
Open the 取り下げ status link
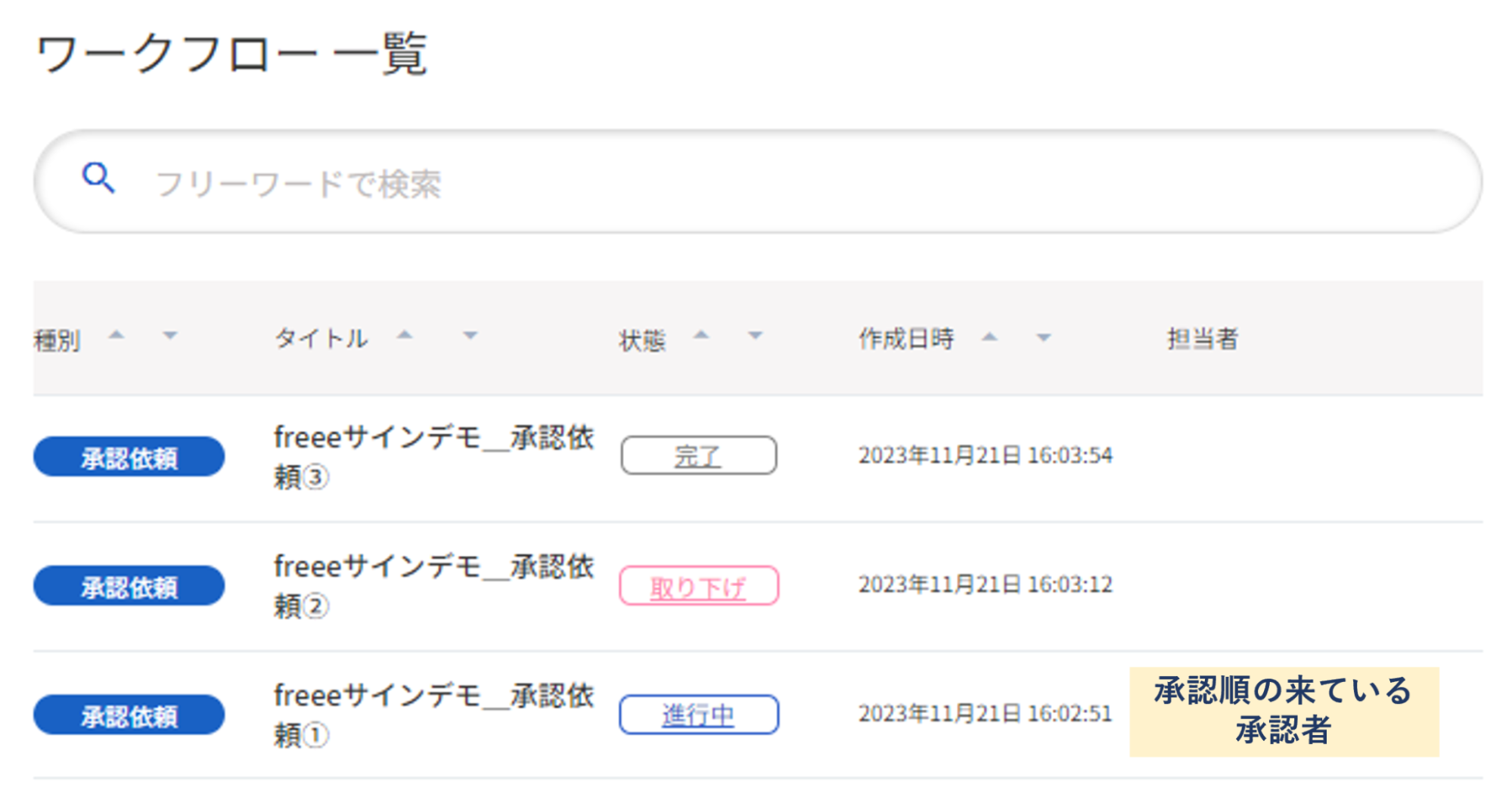(x=697, y=586)
